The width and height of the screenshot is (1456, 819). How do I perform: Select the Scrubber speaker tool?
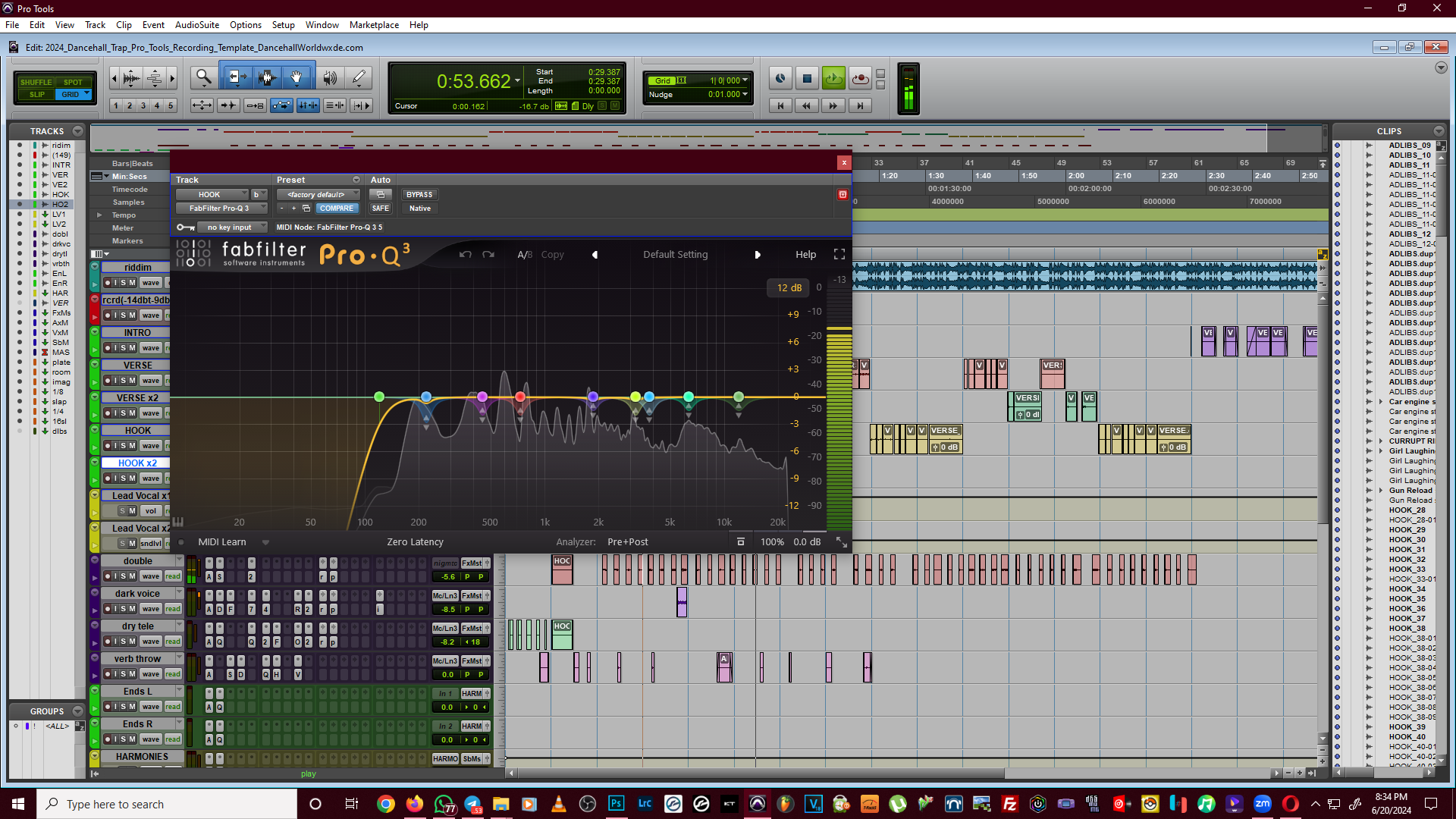tap(330, 77)
